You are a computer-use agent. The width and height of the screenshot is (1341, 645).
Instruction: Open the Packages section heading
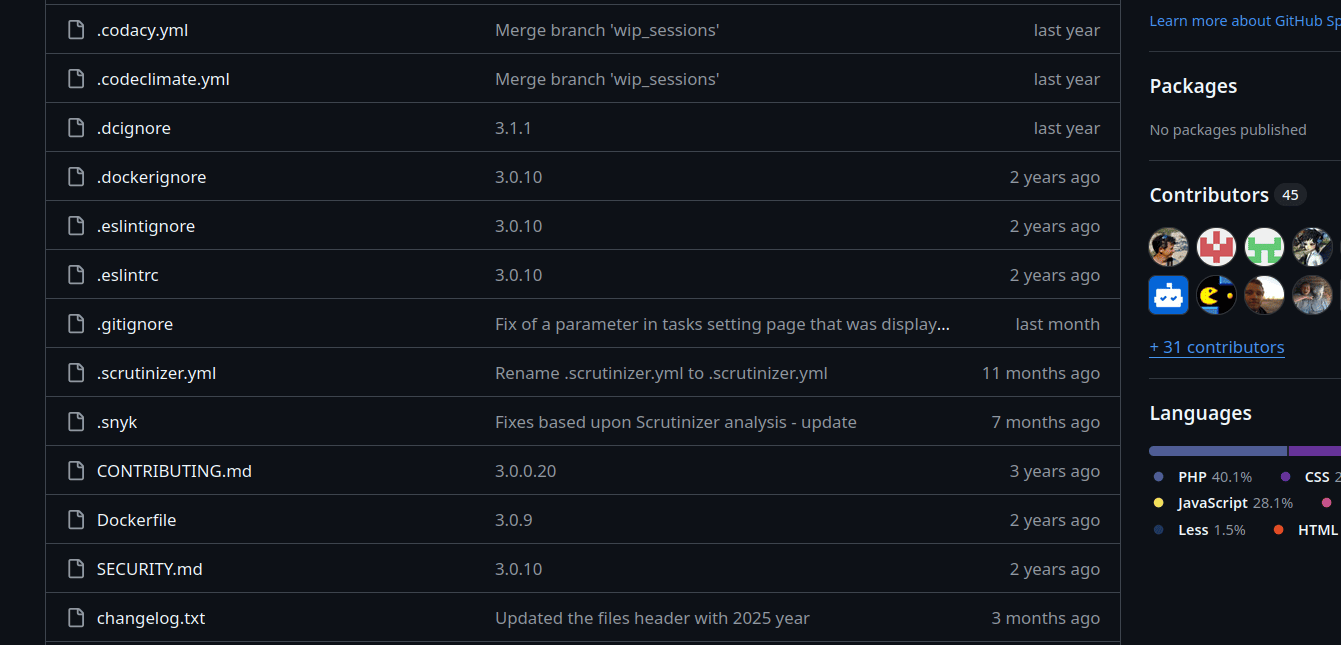click(1193, 86)
